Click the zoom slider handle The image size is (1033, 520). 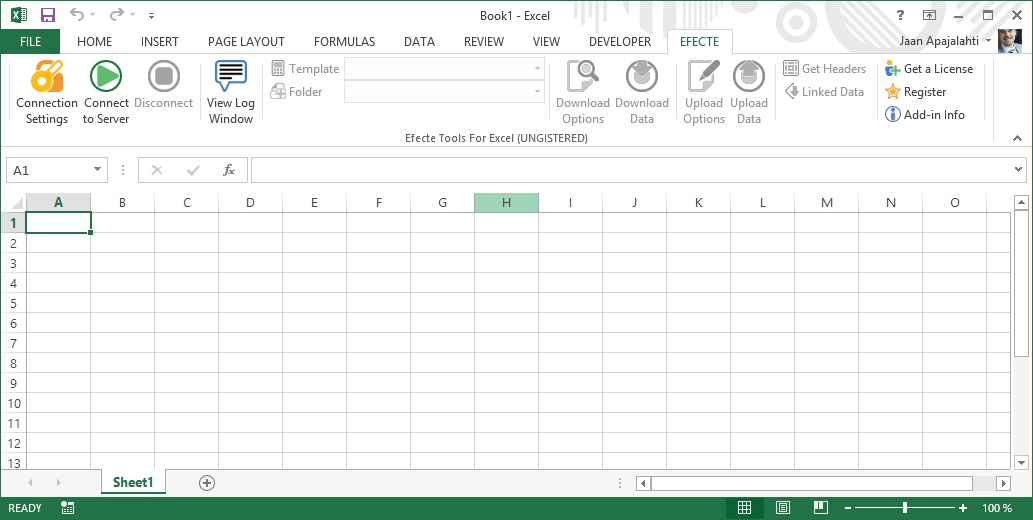(905, 507)
